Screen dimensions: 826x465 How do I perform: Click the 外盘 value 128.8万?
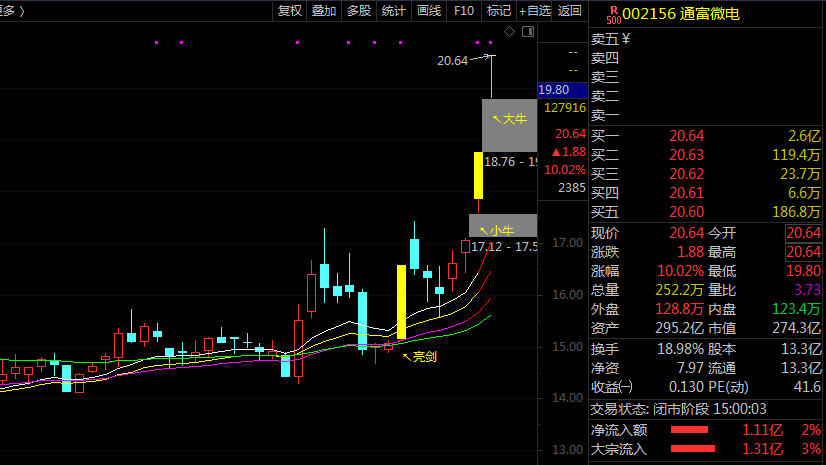pos(679,309)
